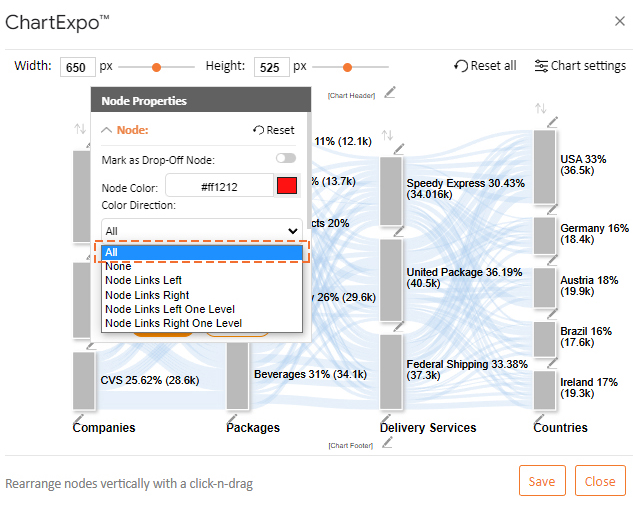633x512 pixels.
Task: Click the red node color swatch
Action: click(287, 186)
